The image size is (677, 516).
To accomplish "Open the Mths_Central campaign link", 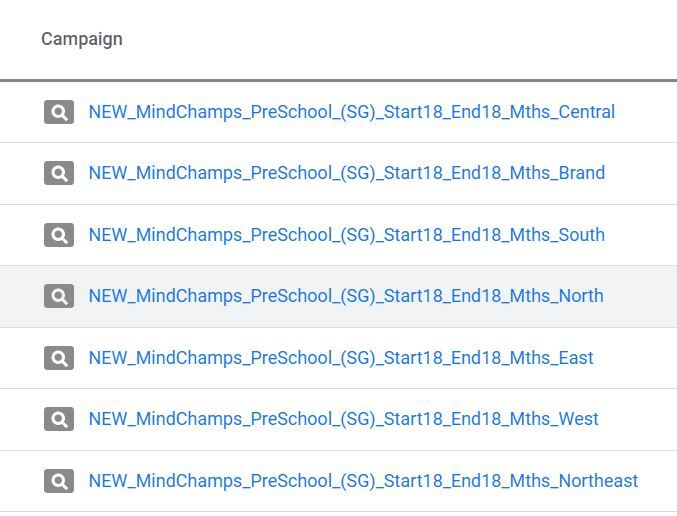I will pos(351,112).
